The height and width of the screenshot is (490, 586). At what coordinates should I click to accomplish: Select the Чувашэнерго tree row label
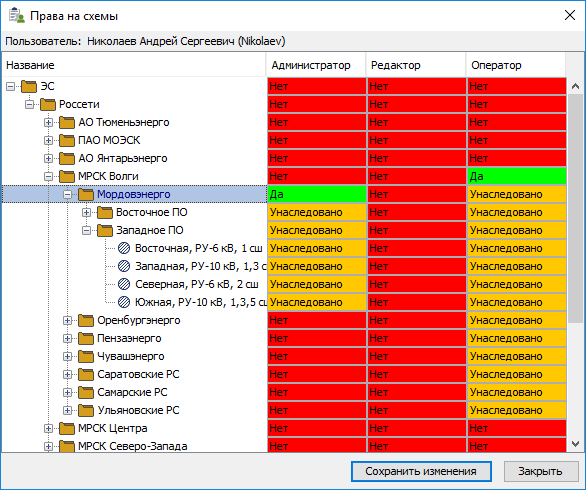[x=131, y=356]
